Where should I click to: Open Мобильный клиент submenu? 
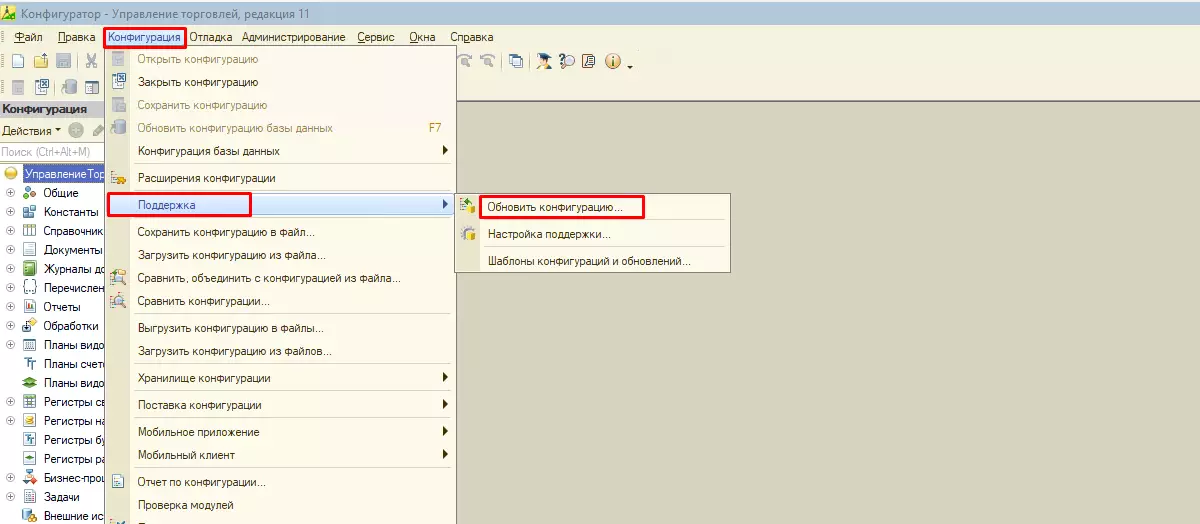pyautogui.click(x=280, y=455)
